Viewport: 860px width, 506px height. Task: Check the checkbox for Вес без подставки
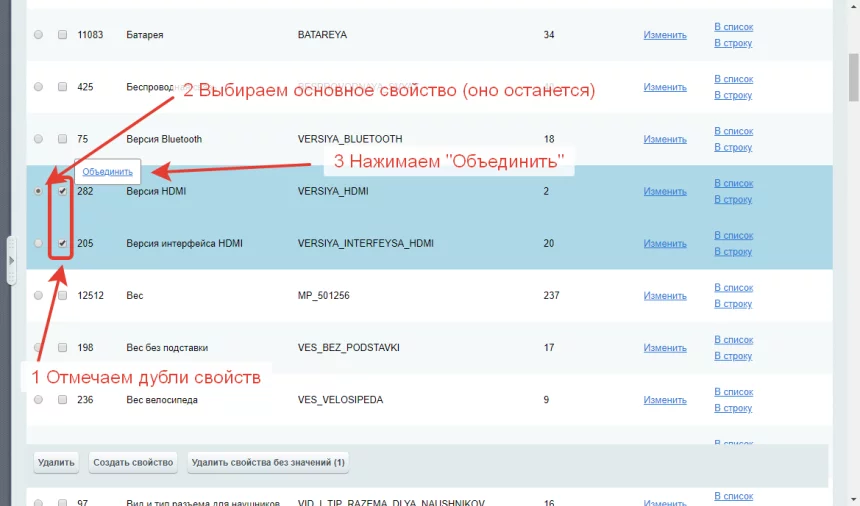pos(62,348)
